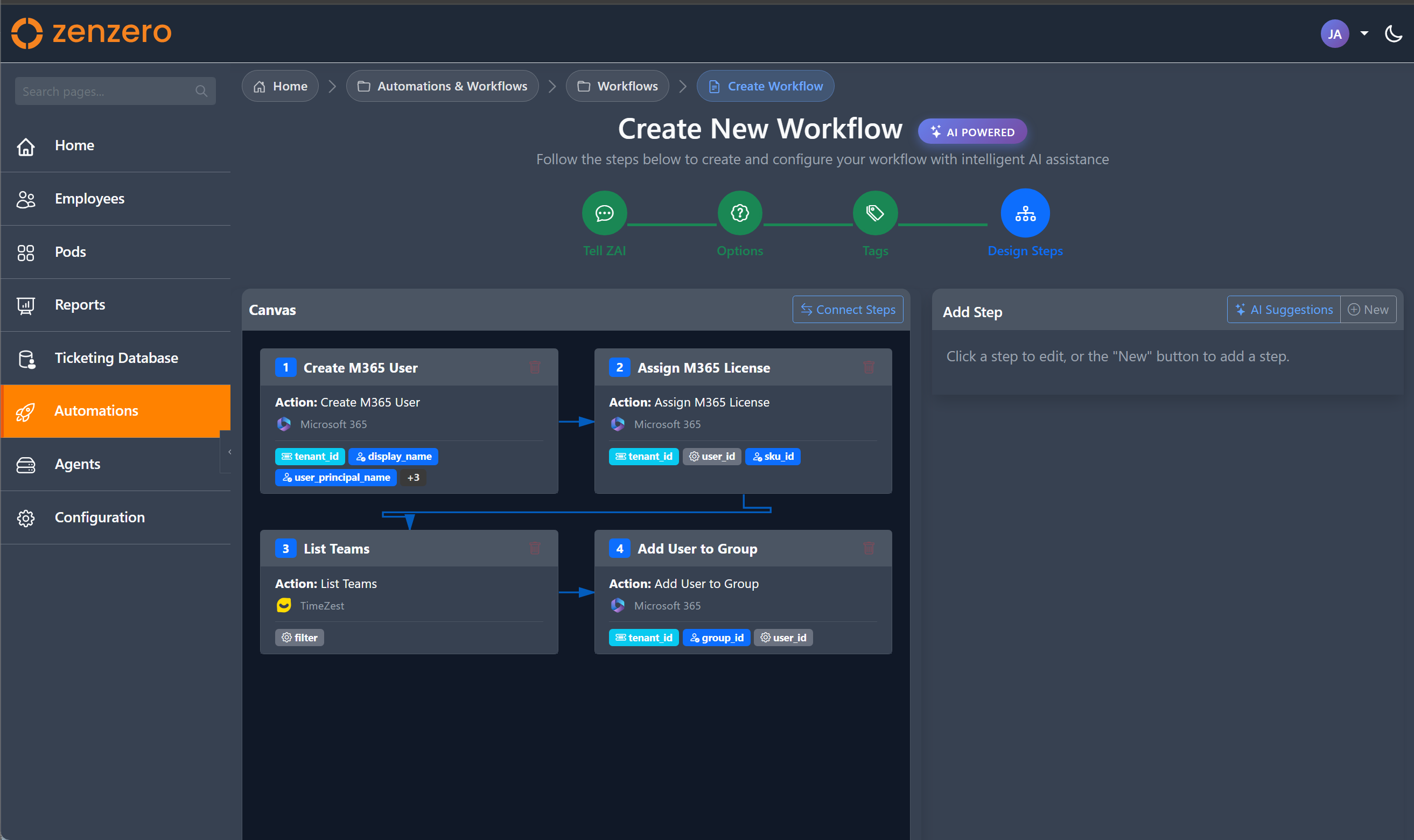Click the AI POWERED badge
Screen dimensions: 1414x840
(972, 132)
